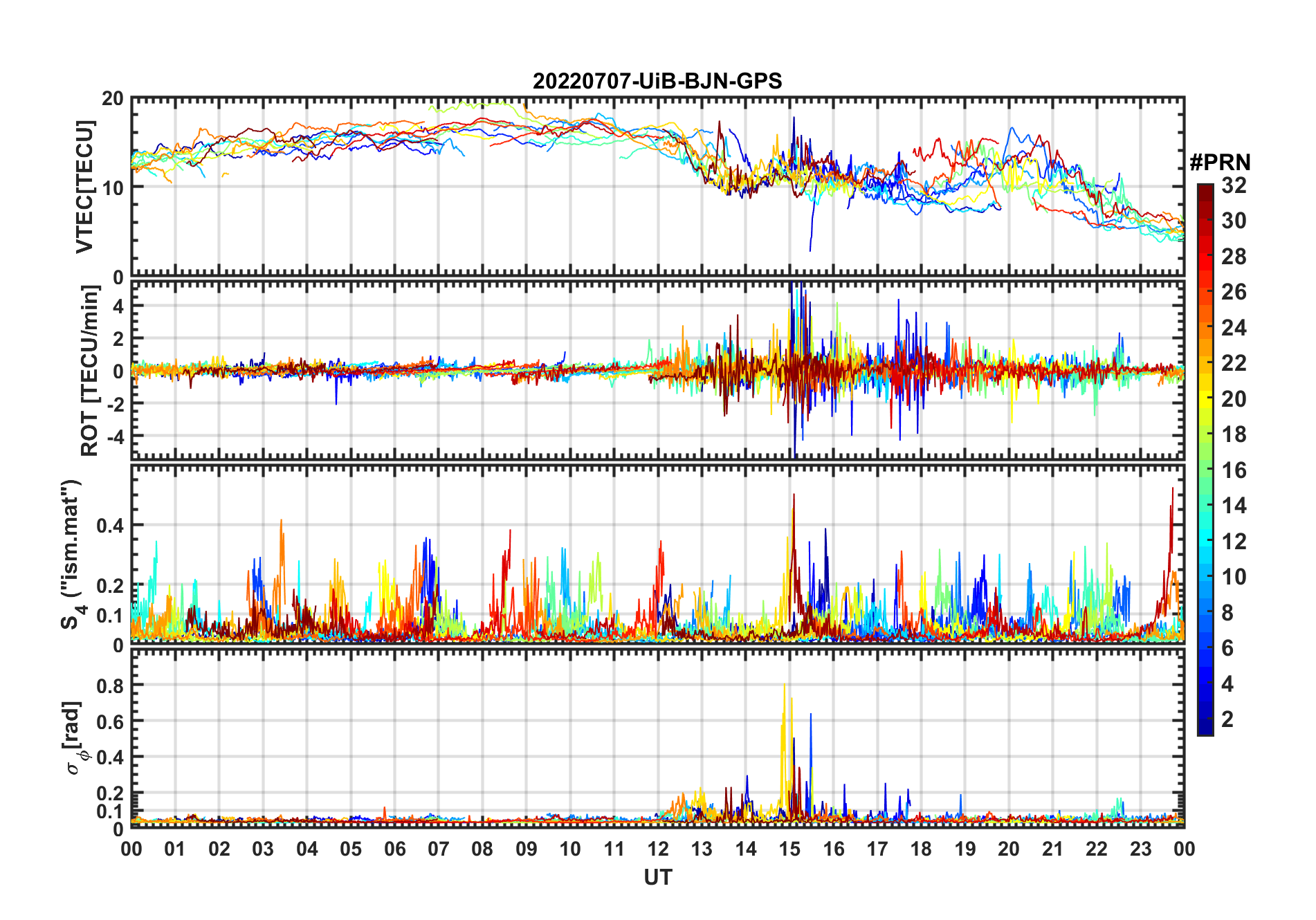1316x920 pixels.
Task: Click the colorbar tick label 16
Action: click(1234, 470)
